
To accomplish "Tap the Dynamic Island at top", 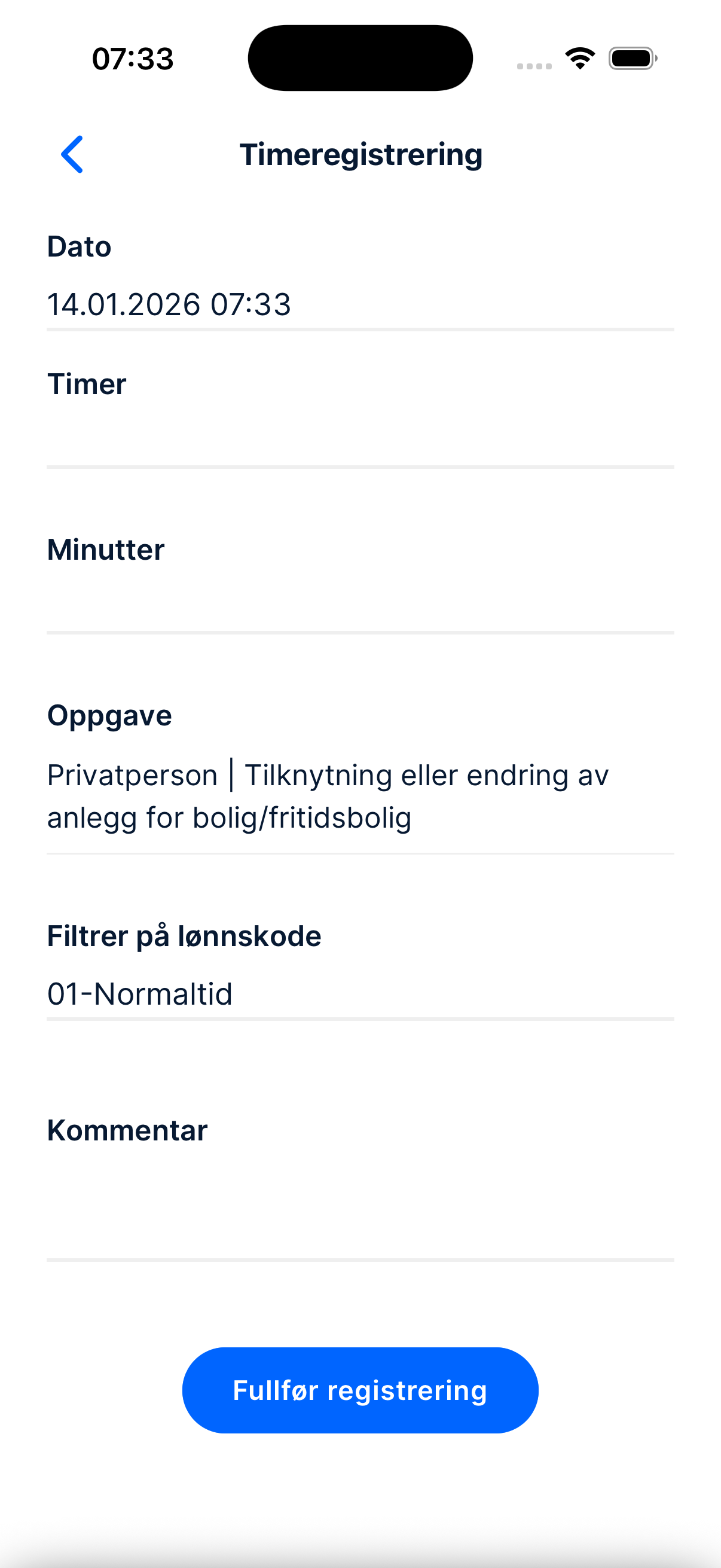I will pyautogui.click(x=360, y=58).
